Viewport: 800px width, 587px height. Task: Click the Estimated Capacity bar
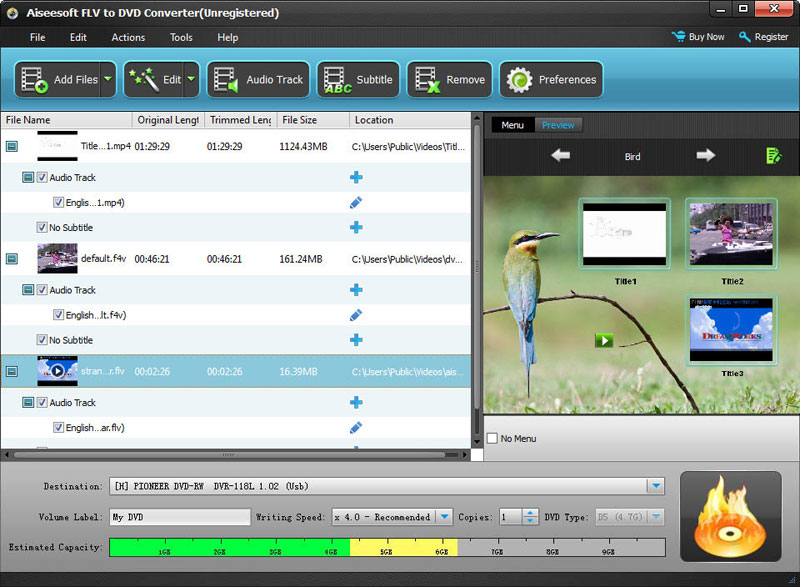click(x=387, y=547)
